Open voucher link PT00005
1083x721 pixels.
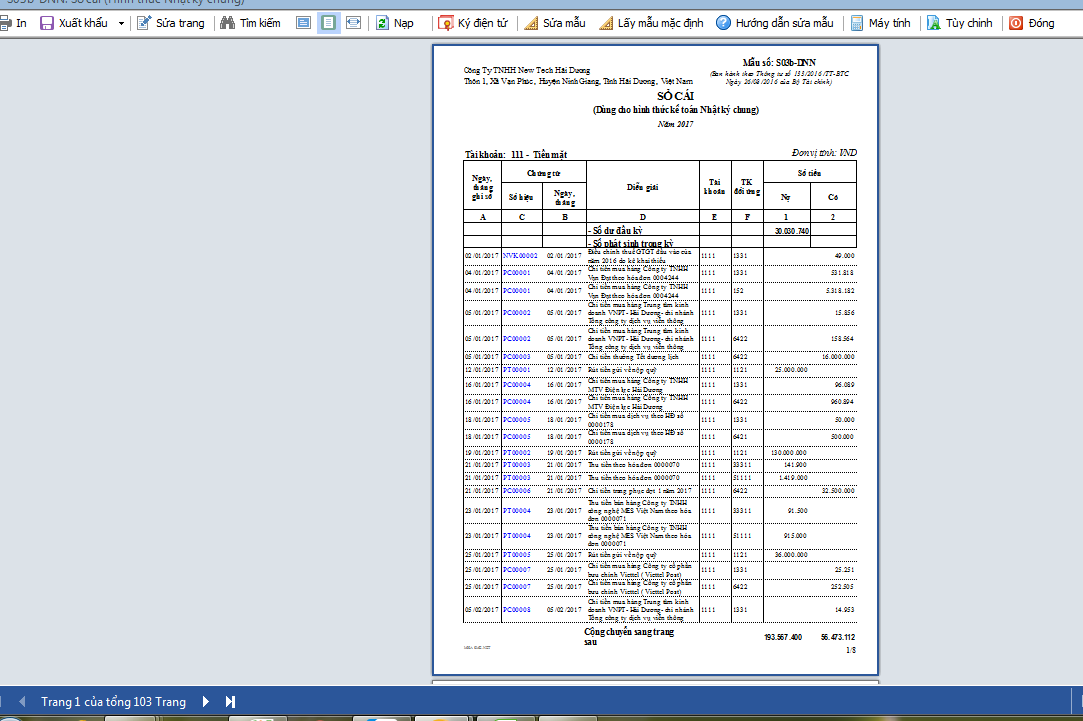pos(517,555)
